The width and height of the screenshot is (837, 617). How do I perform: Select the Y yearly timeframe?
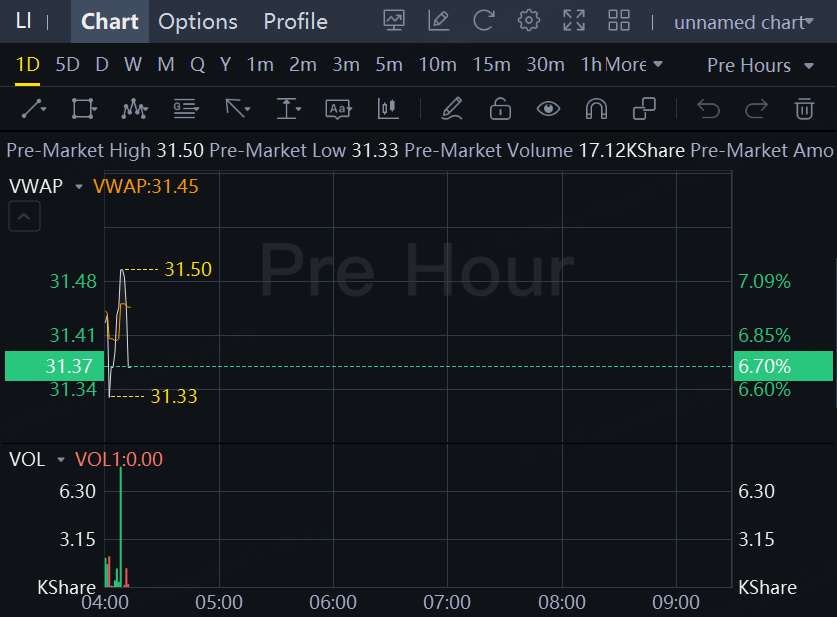pyautogui.click(x=225, y=65)
